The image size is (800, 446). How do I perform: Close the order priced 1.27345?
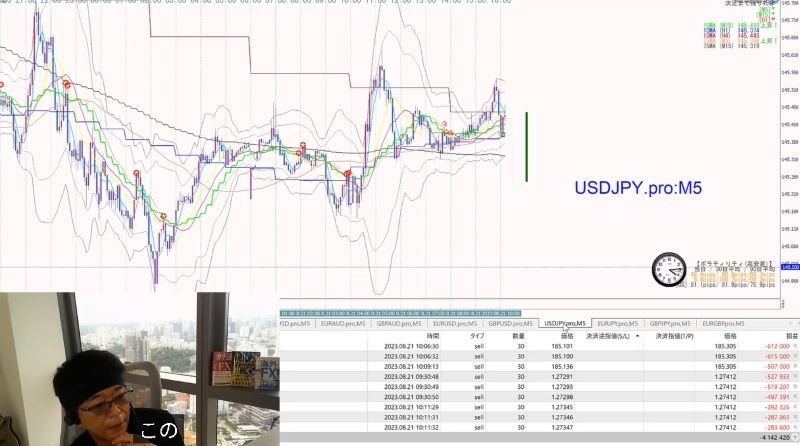[x=795, y=407]
